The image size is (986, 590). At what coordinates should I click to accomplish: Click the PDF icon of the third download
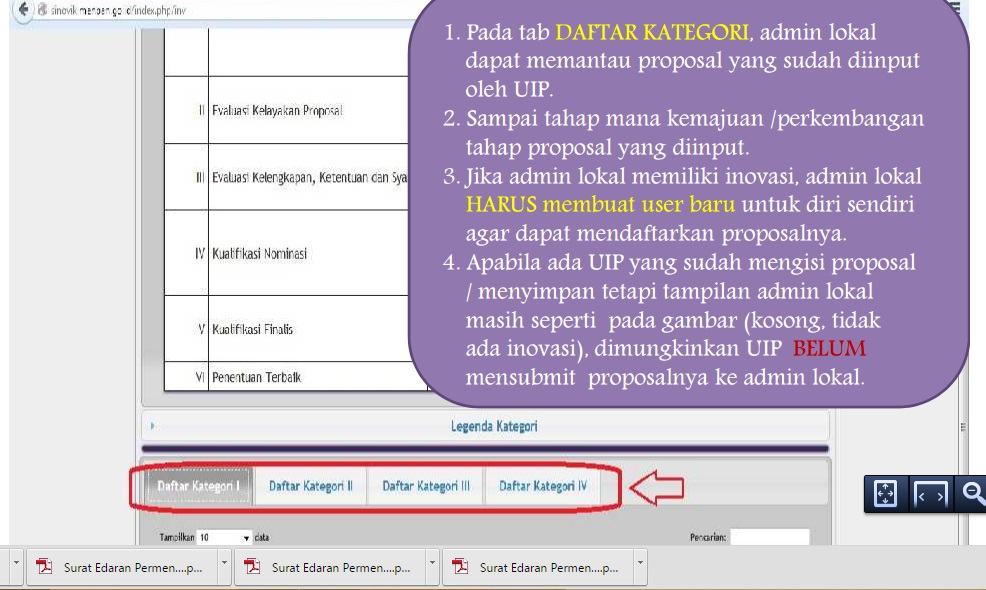(x=460, y=567)
